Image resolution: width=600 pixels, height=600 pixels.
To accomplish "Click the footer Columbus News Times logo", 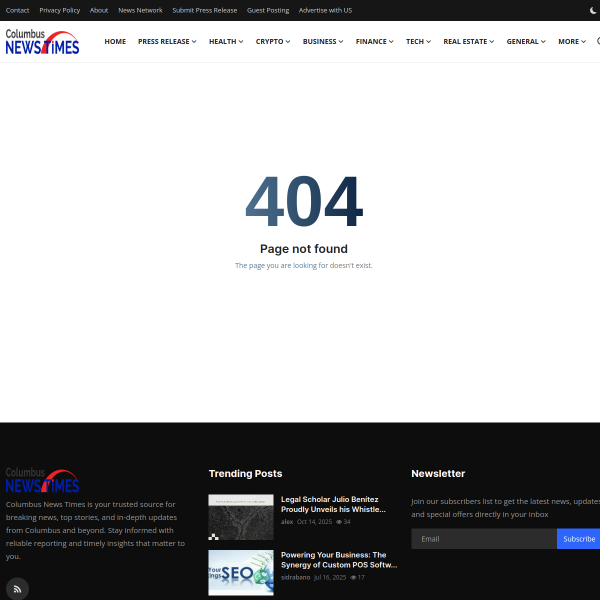I will (42, 480).
